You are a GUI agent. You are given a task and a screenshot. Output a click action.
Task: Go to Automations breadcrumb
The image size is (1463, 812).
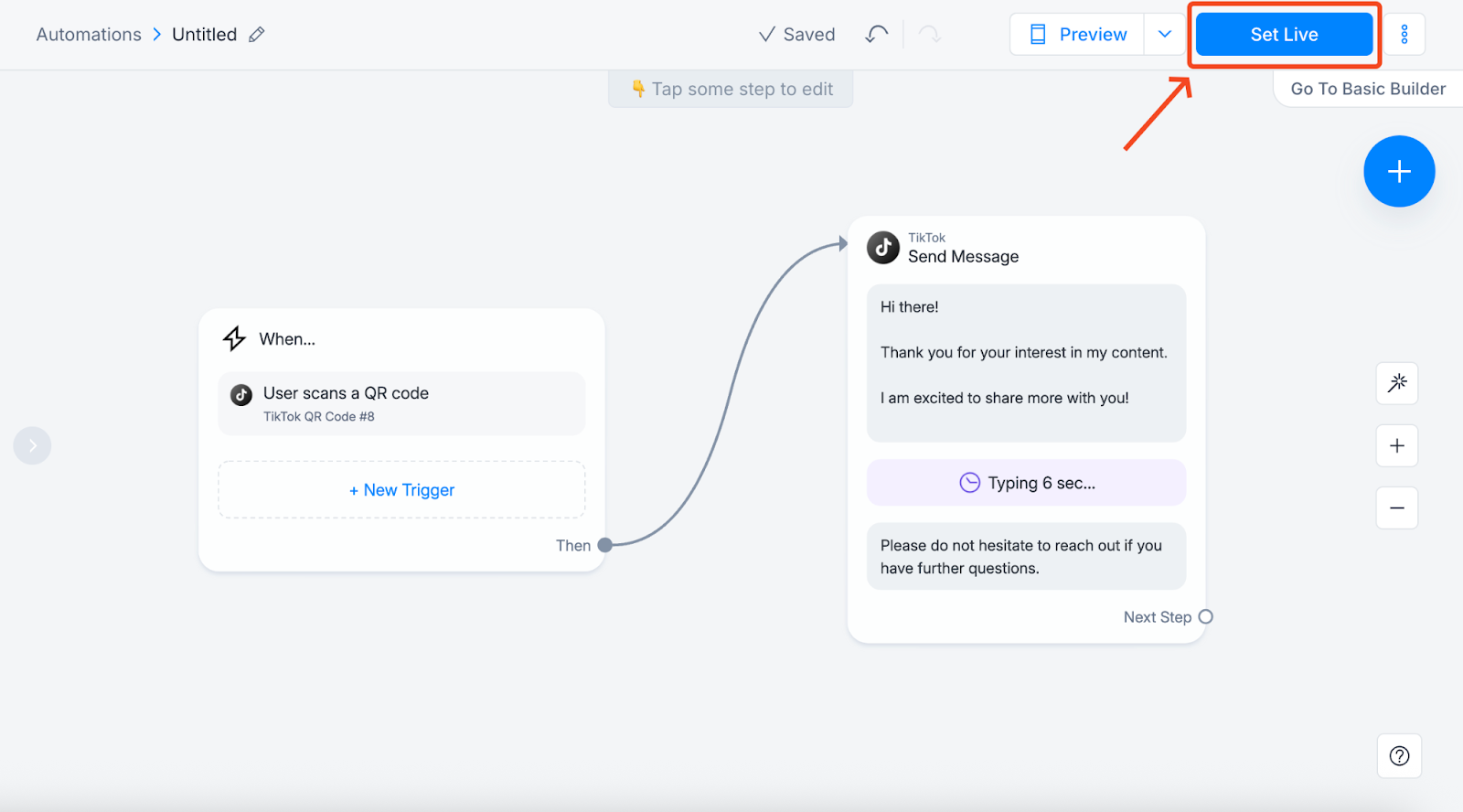89,35
